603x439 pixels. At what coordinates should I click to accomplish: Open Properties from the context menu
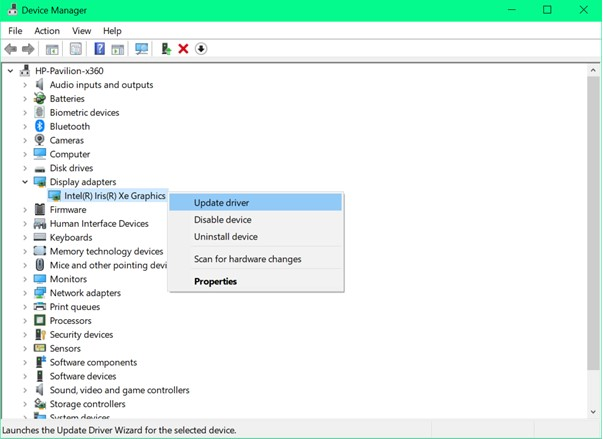(255, 281)
